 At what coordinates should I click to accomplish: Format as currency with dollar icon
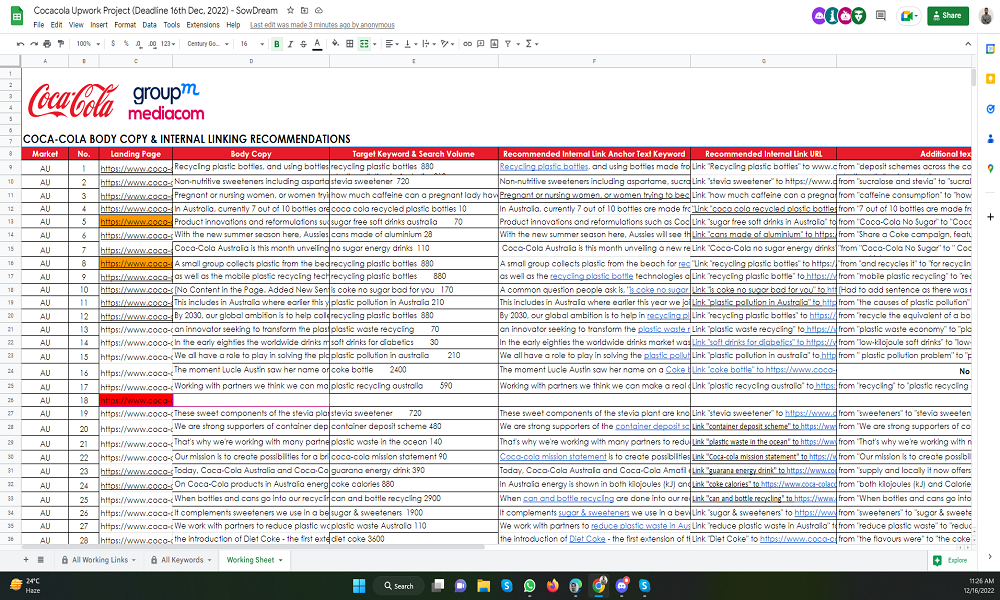coord(113,44)
